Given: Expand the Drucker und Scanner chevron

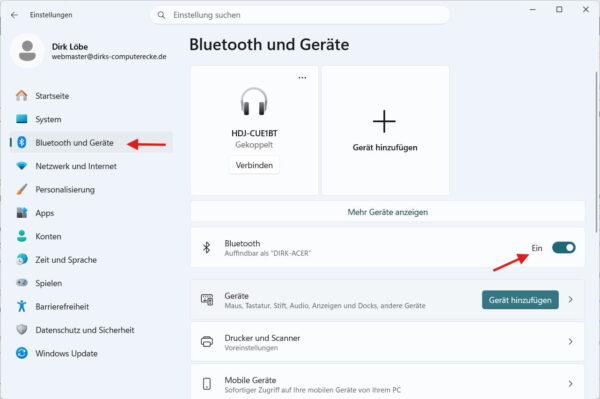Looking at the screenshot, I should tap(571, 341).
